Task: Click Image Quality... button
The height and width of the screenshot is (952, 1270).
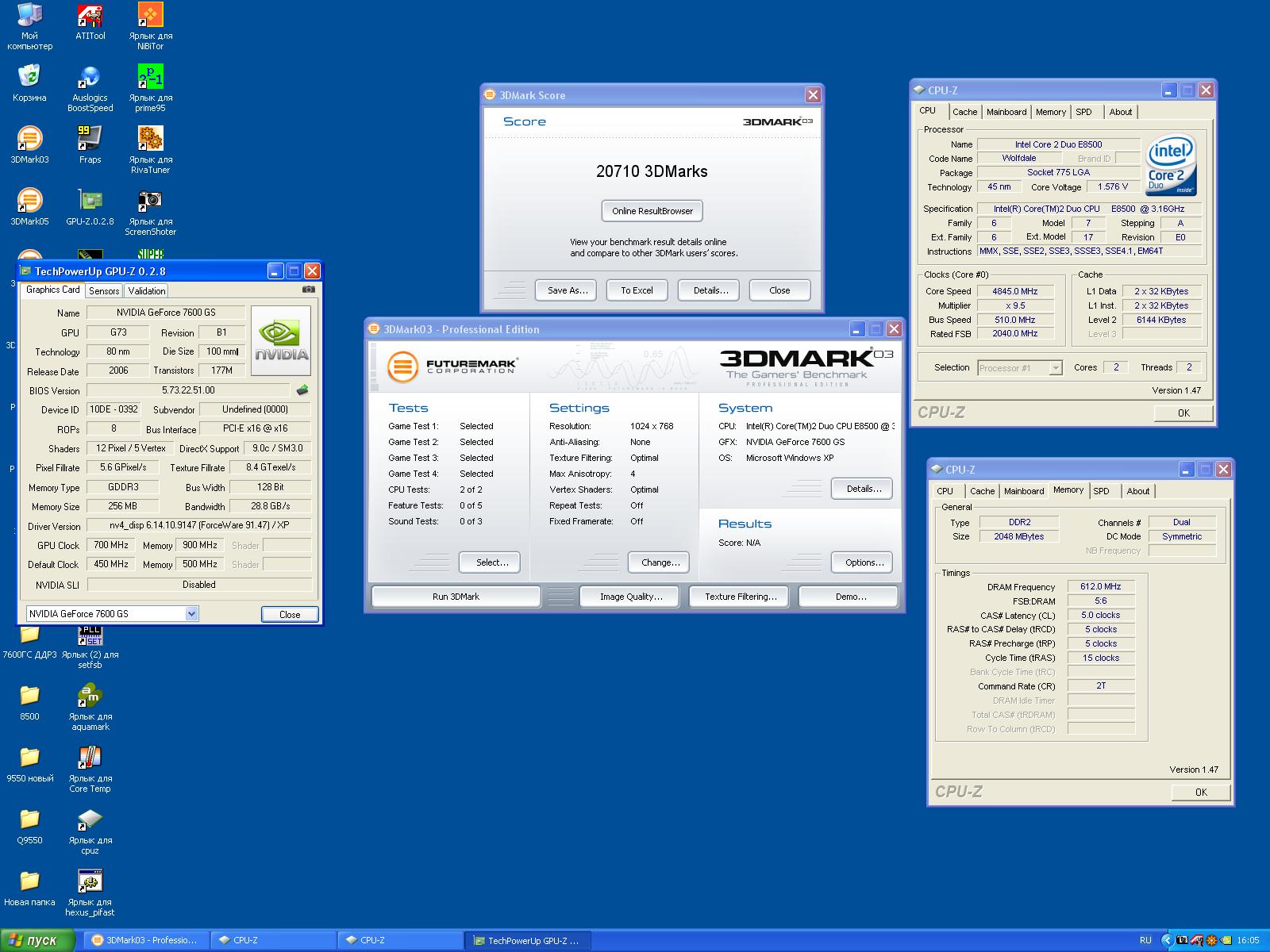Action: (x=631, y=597)
